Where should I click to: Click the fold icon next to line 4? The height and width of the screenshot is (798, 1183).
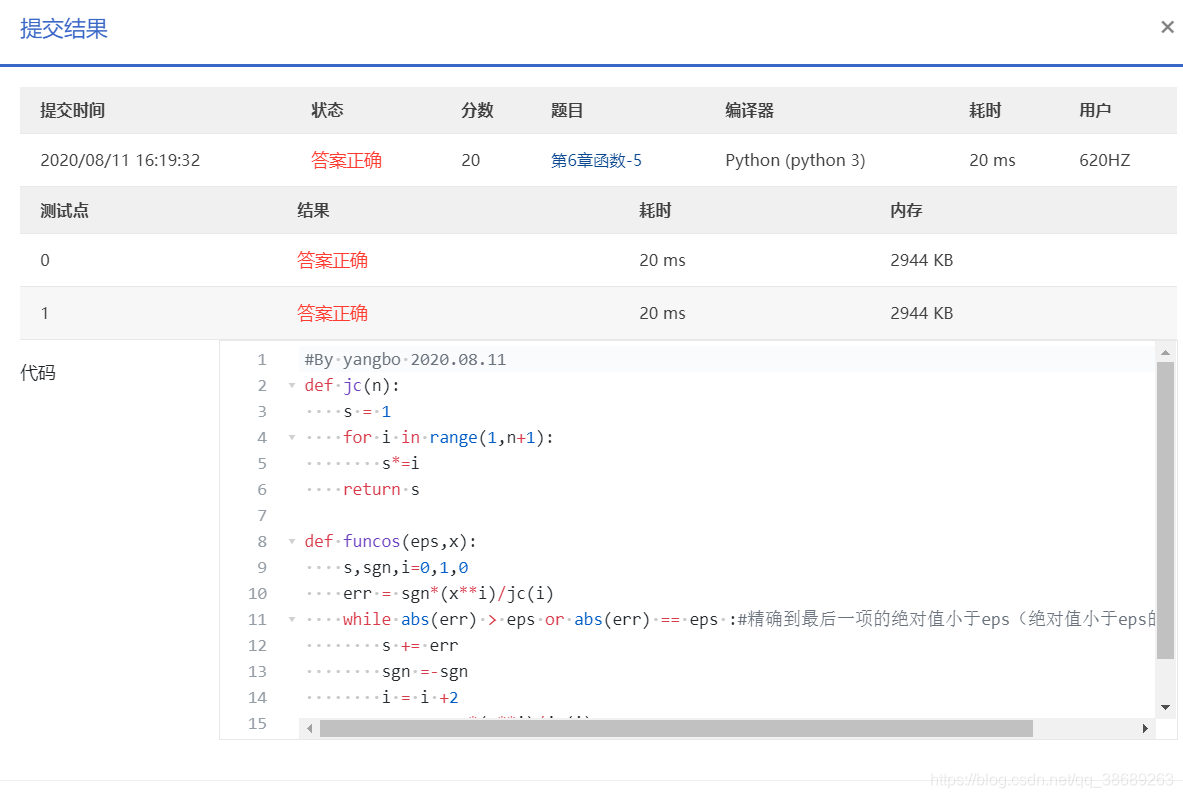pyautogui.click(x=291, y=437)
